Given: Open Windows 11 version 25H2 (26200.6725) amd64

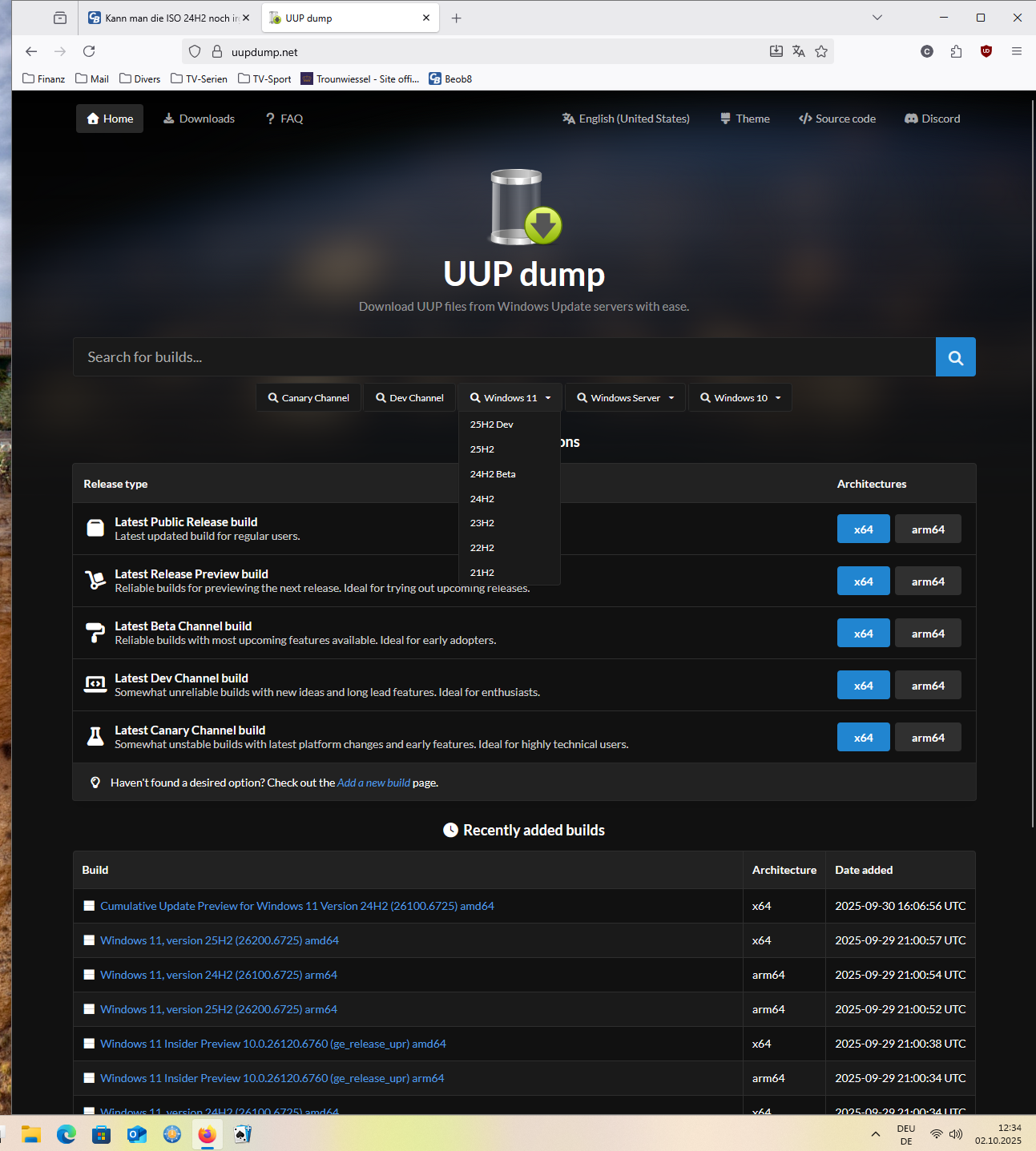Looking at the screenshot, I should (x=220, y=940).
